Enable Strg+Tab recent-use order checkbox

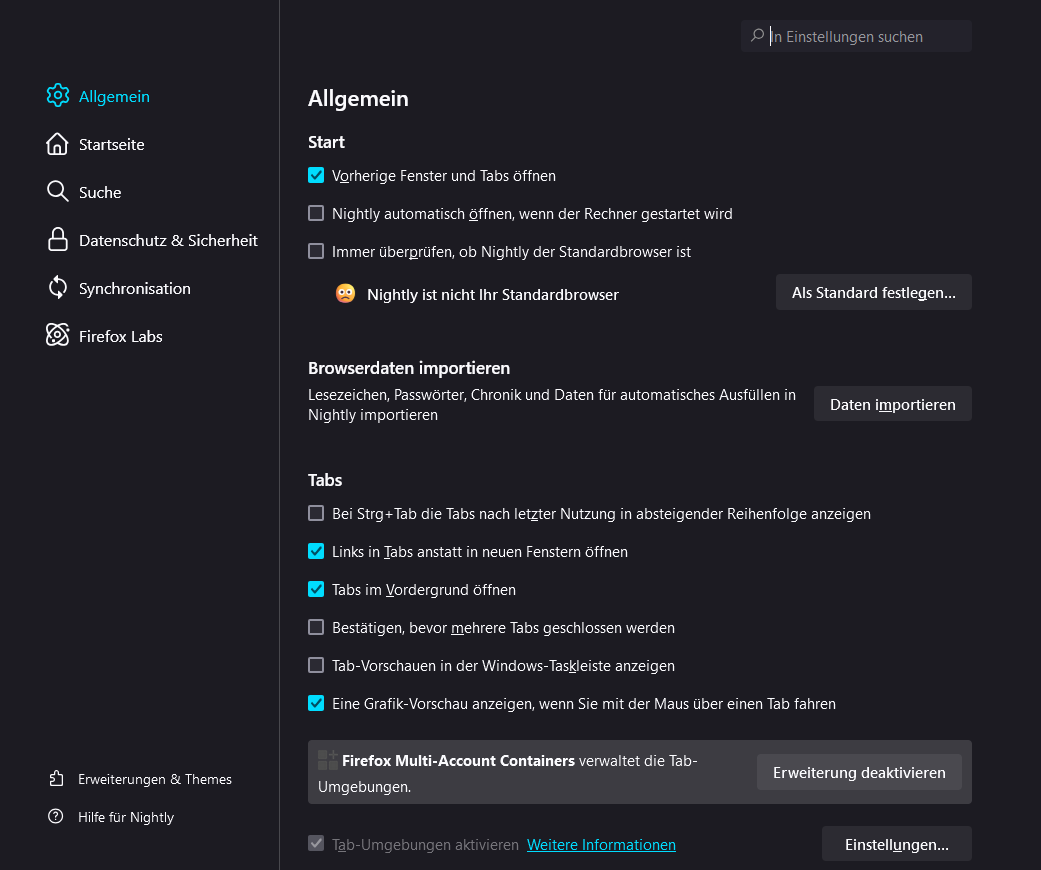pyautogui.click(x=316, y=514)
